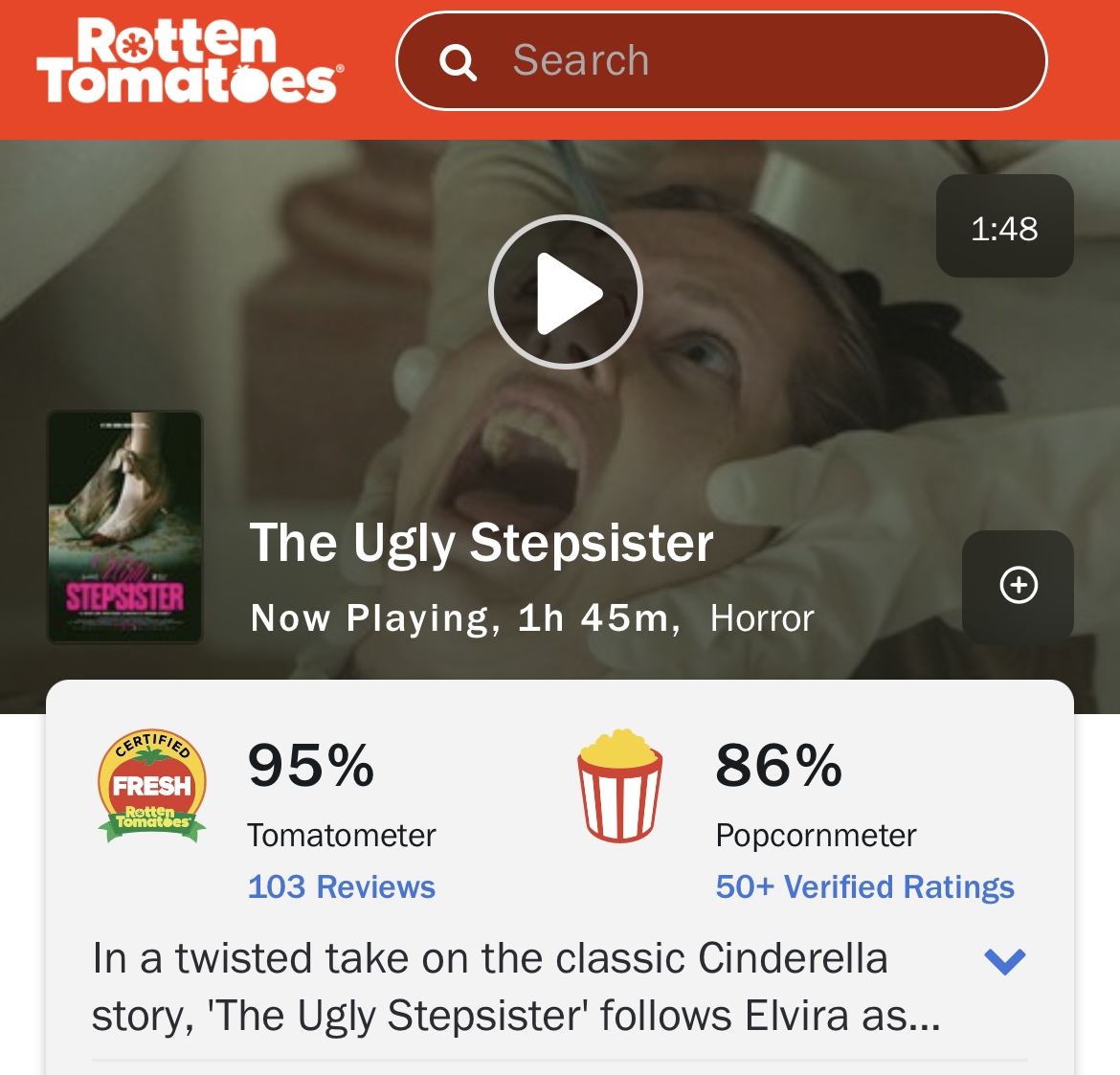Click the Tomatometer label
Viewport: 1120px width, 1075px height.
(342, 836)
